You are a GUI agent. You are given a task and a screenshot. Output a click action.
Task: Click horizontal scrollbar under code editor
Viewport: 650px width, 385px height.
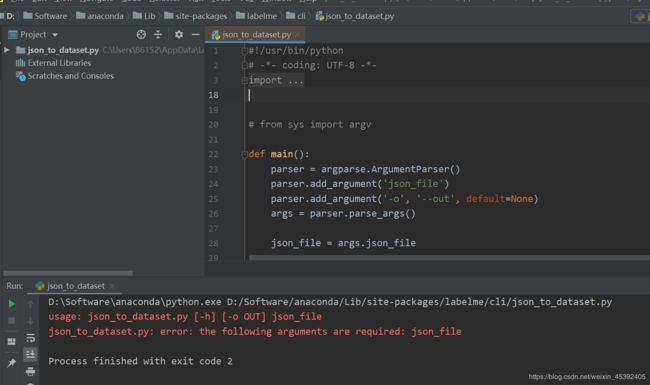pos(449,258)
